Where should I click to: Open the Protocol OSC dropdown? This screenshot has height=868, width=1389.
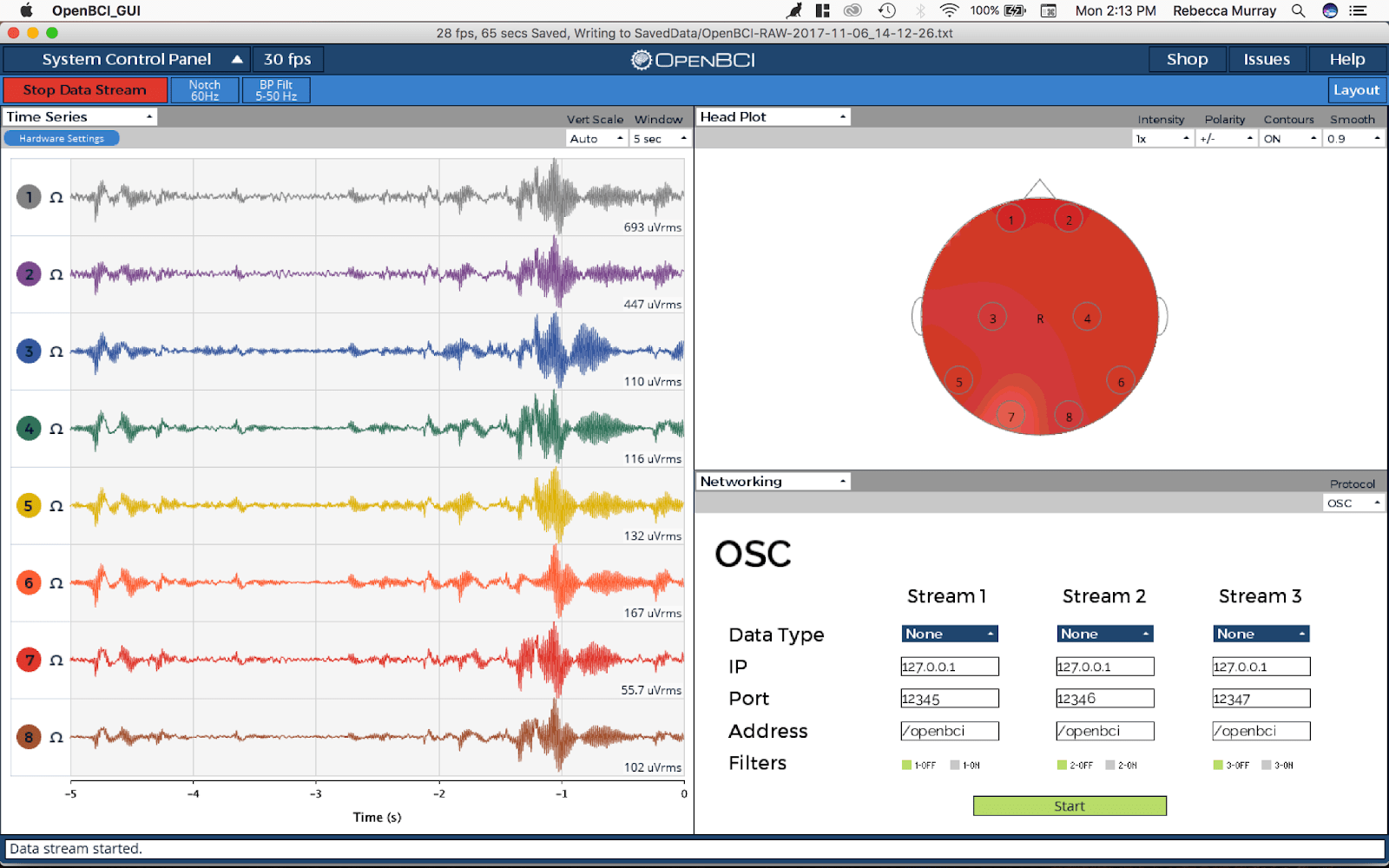pos(1353,503)
